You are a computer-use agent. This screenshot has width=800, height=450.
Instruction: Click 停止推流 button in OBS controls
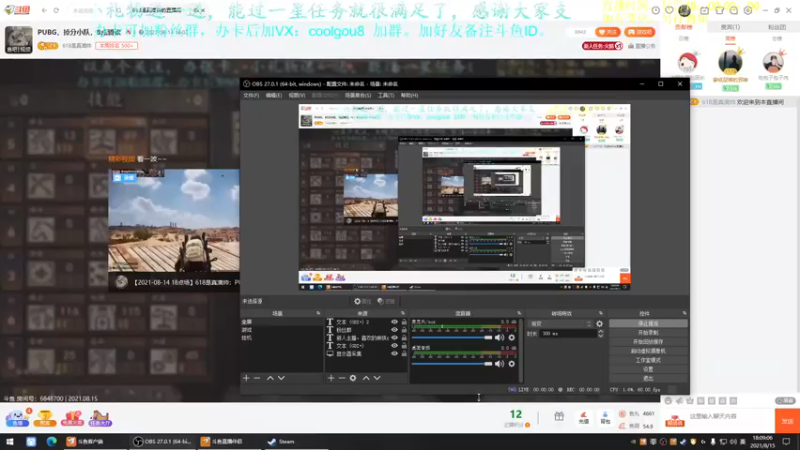(x=648, y=323)
